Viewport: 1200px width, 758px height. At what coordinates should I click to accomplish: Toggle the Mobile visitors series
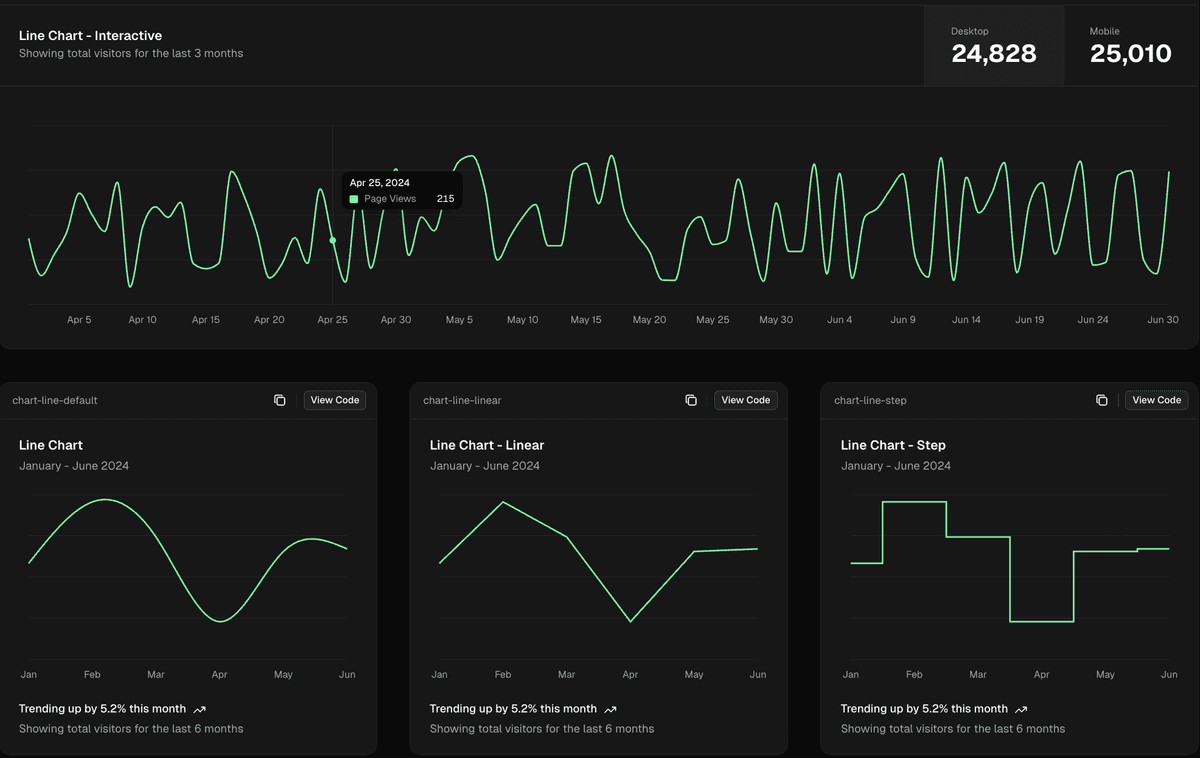(1131, 45)
